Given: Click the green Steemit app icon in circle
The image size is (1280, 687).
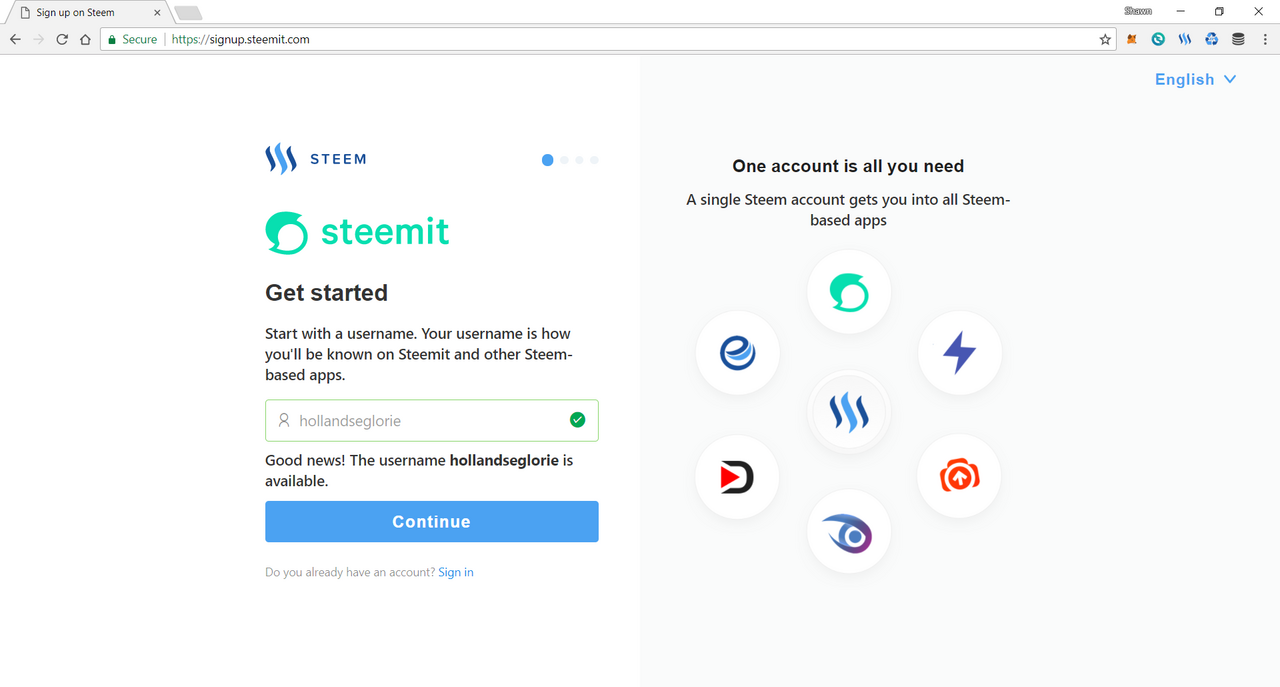Looking at the screenshot, I should point(848,292).
